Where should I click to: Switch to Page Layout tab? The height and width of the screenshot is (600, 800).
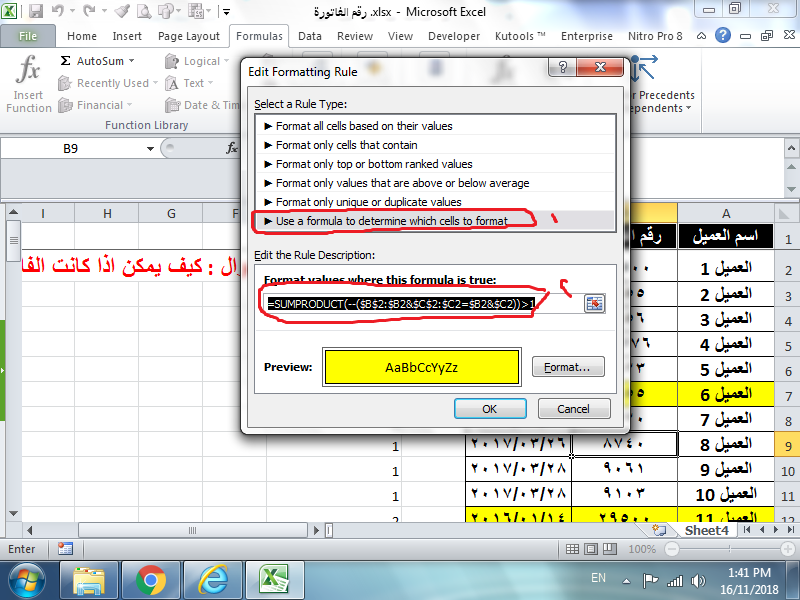[x=189, y=36]
